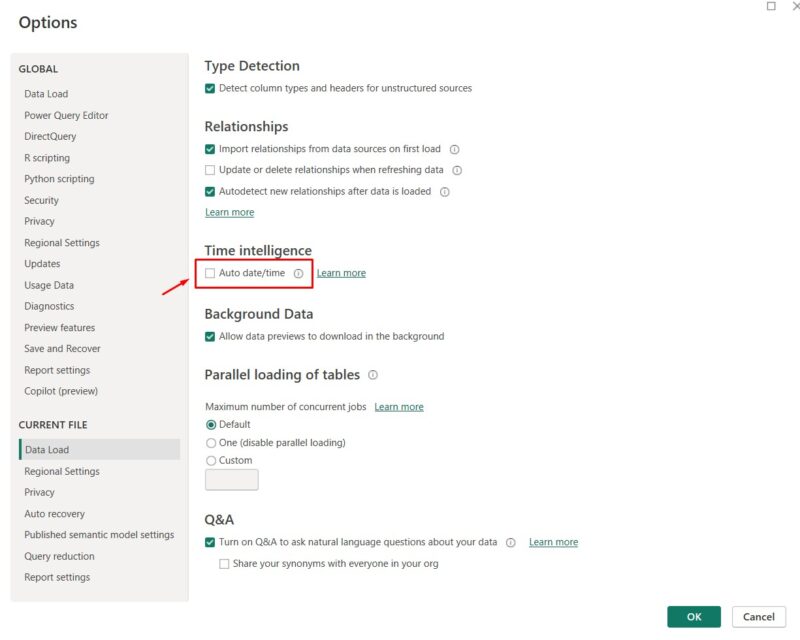Click info icon beside Turn on Q&A option
This screenshot has height=640, width=800.
(510, 543)
